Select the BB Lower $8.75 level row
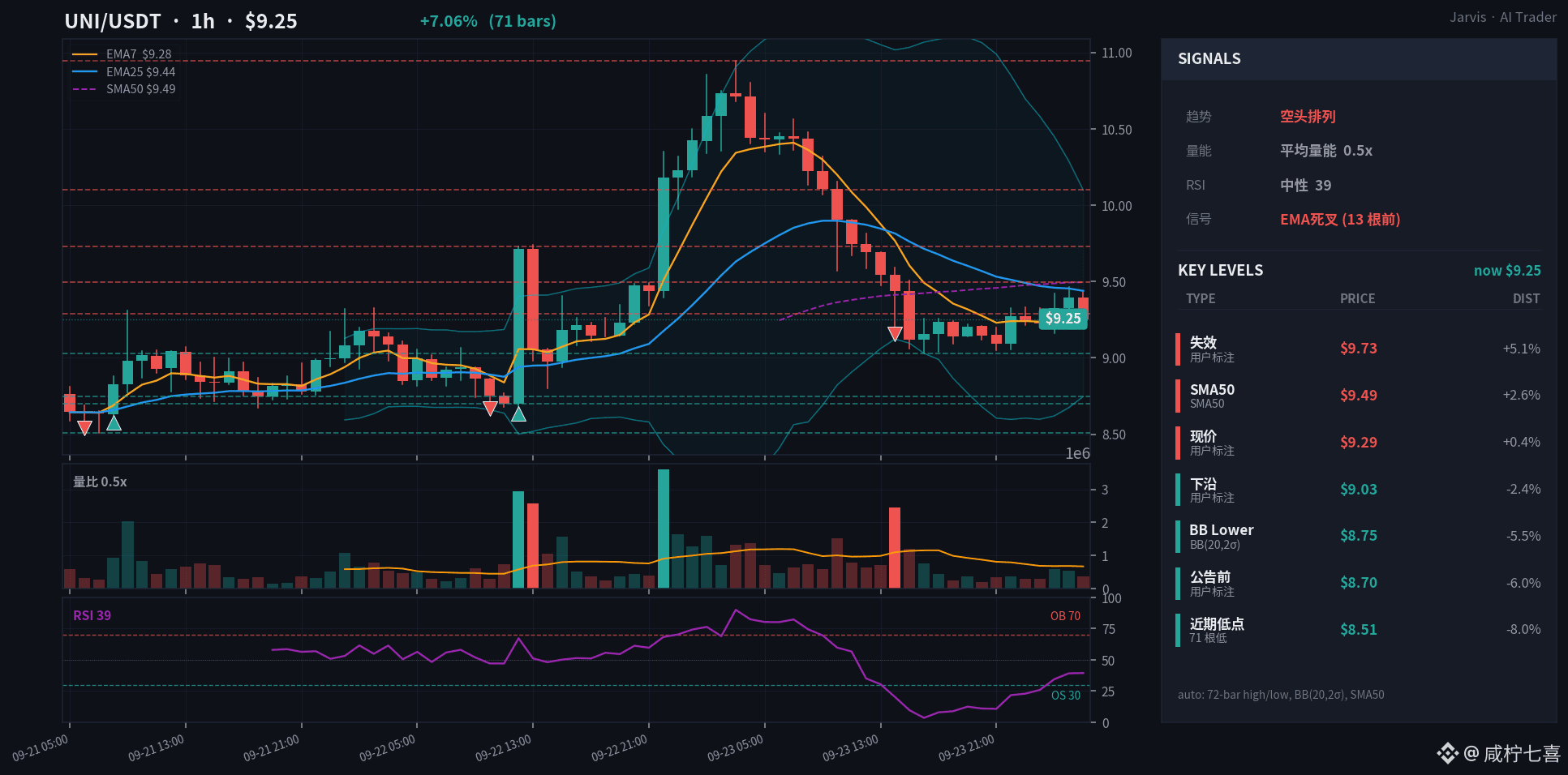 coord(1359,536)
